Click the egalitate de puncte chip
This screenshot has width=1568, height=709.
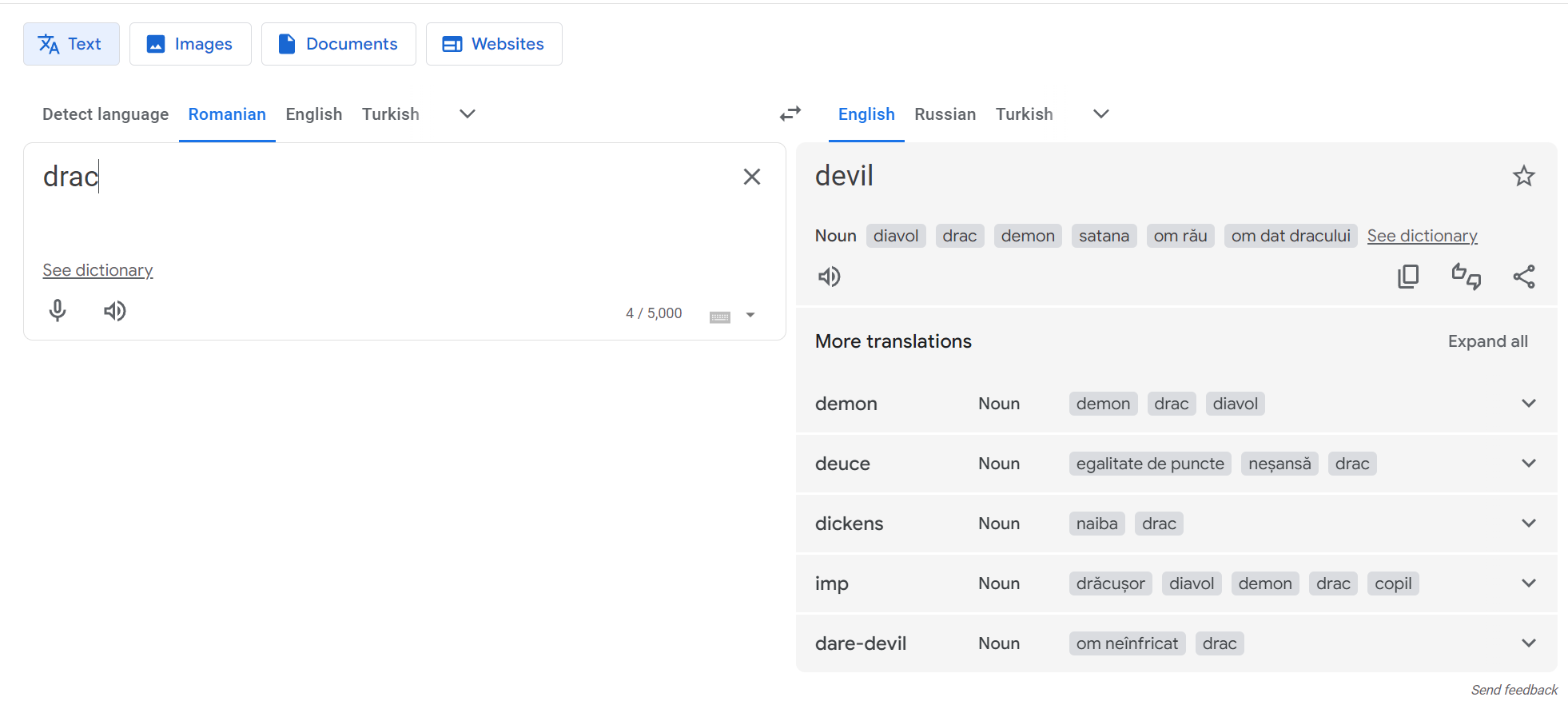[x=1150, y=464]
